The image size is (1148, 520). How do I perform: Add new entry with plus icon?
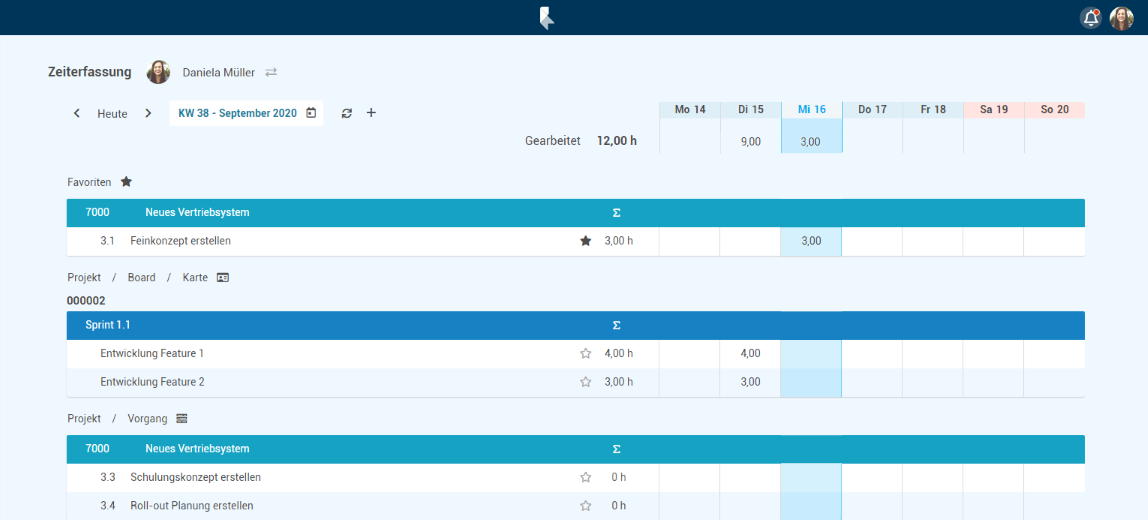click(x=371, y=113)
